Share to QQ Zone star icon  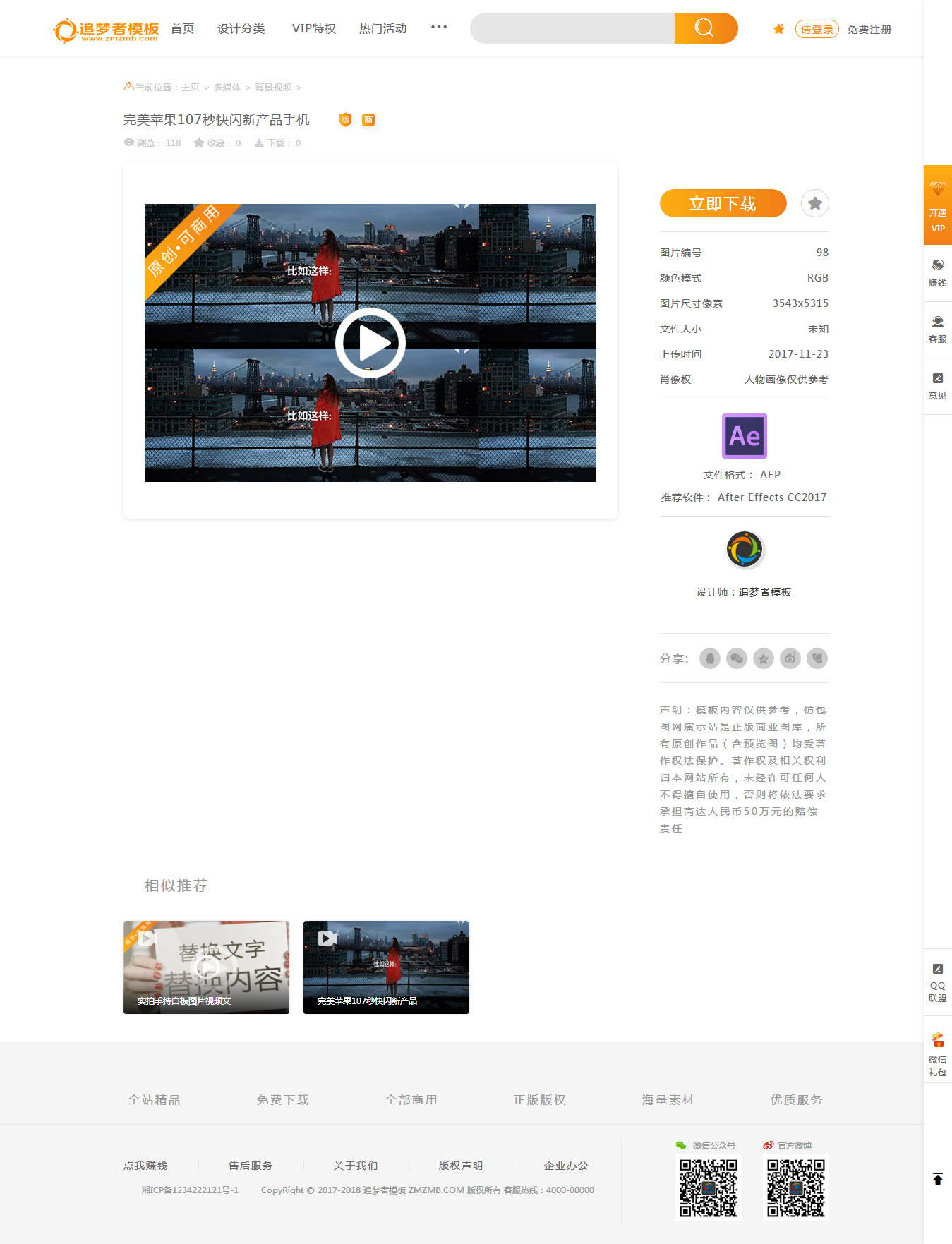coord(764,658)
